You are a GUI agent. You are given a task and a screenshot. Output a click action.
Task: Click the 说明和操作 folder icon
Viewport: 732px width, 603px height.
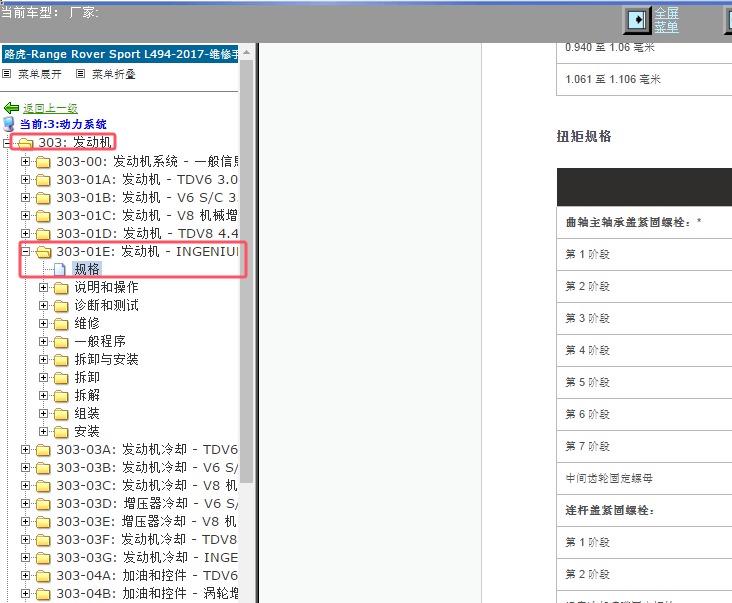[61, 288]
